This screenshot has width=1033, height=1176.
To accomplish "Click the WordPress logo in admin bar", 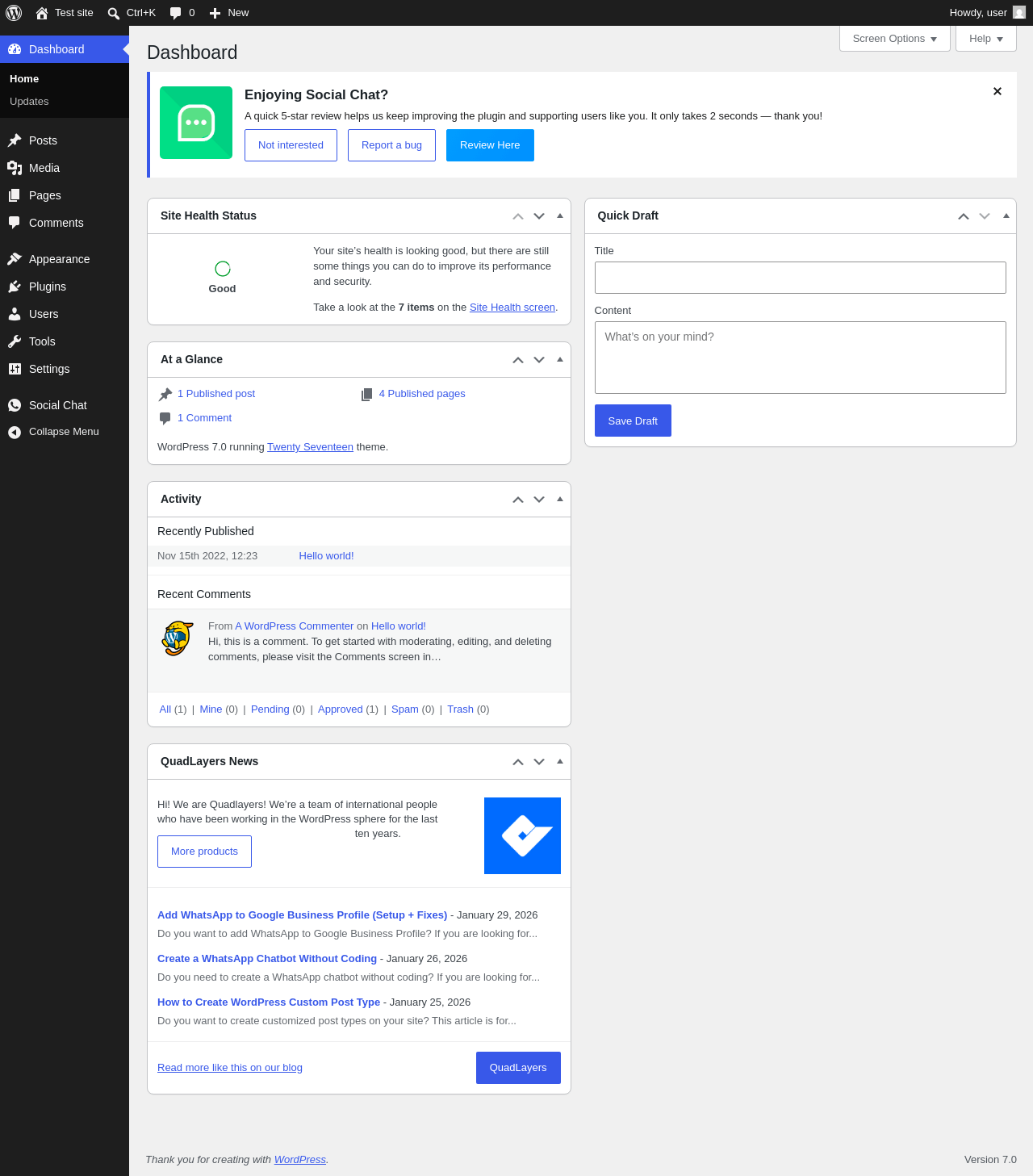I will [x=14, y=13].
